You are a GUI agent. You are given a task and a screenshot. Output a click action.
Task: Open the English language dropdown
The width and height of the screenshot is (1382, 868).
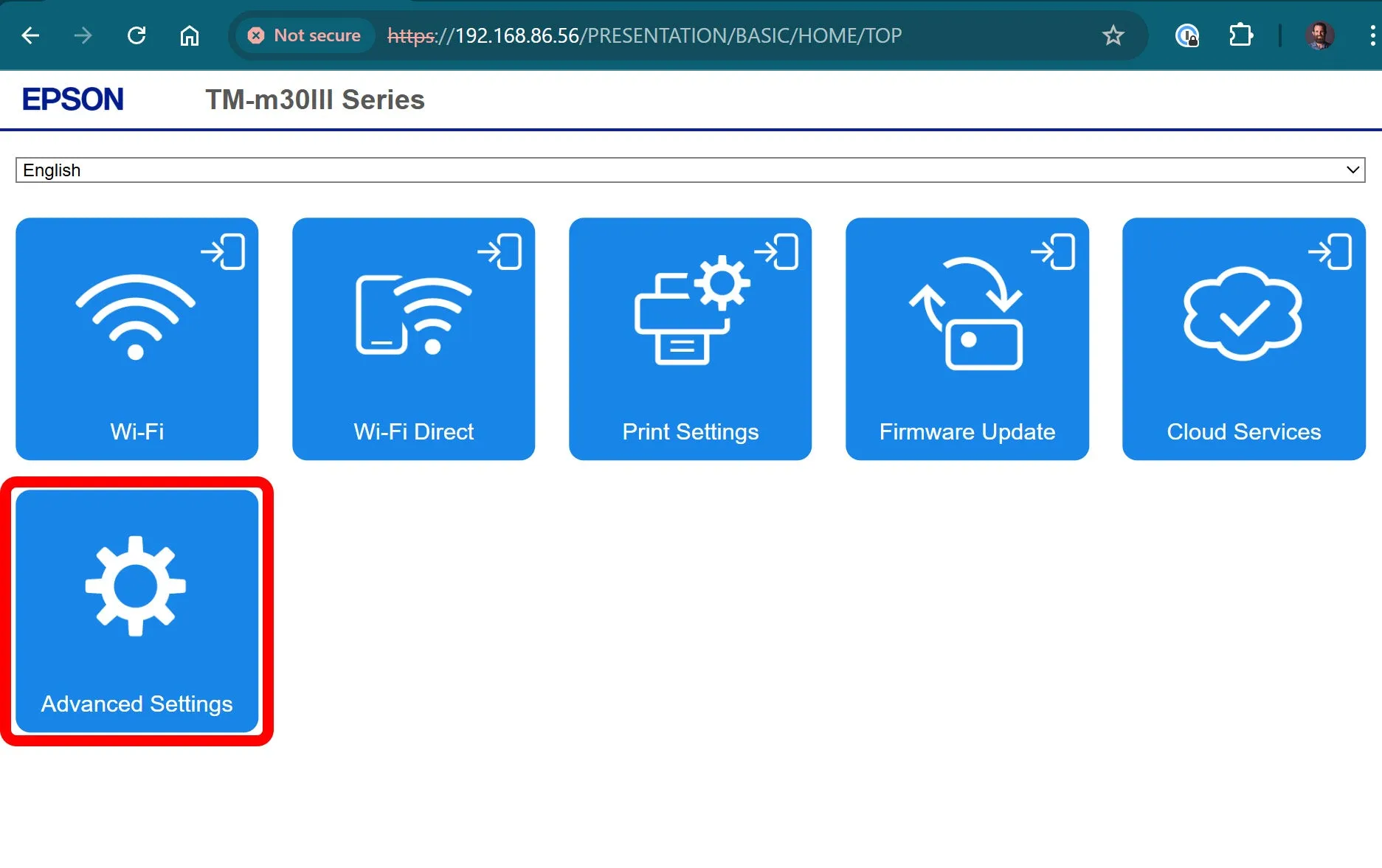690,170
